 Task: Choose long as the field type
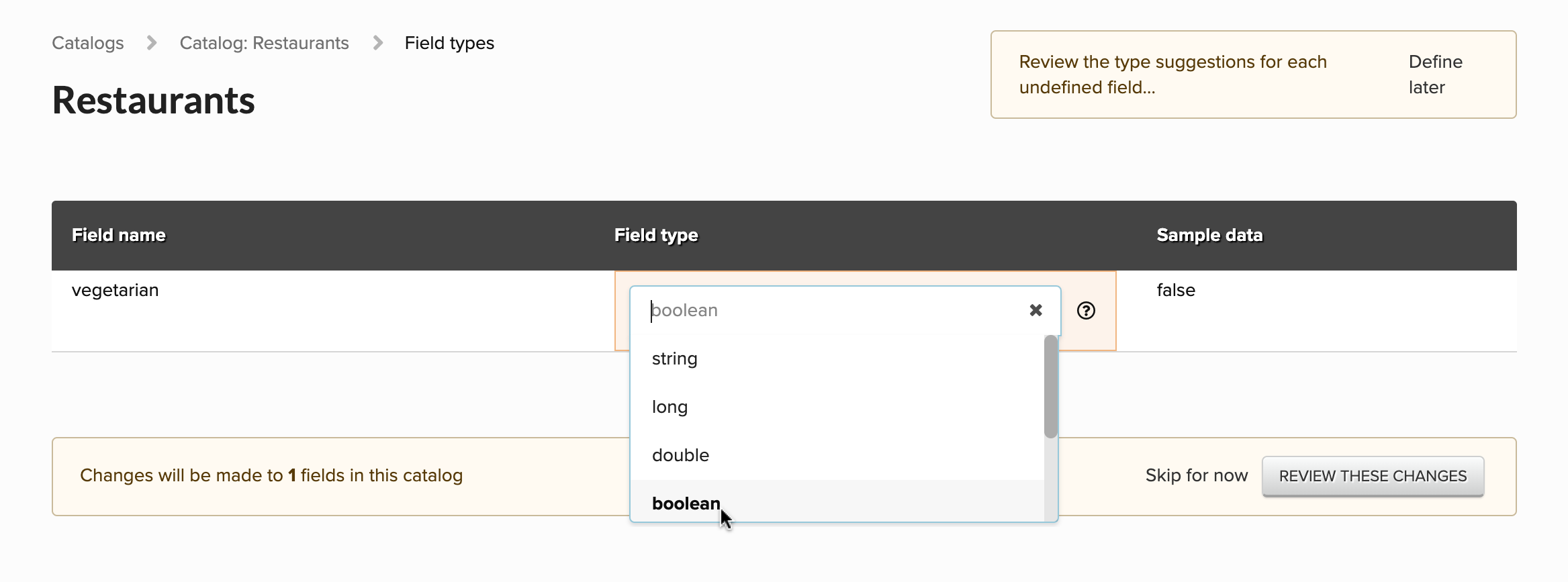[670, 407]
